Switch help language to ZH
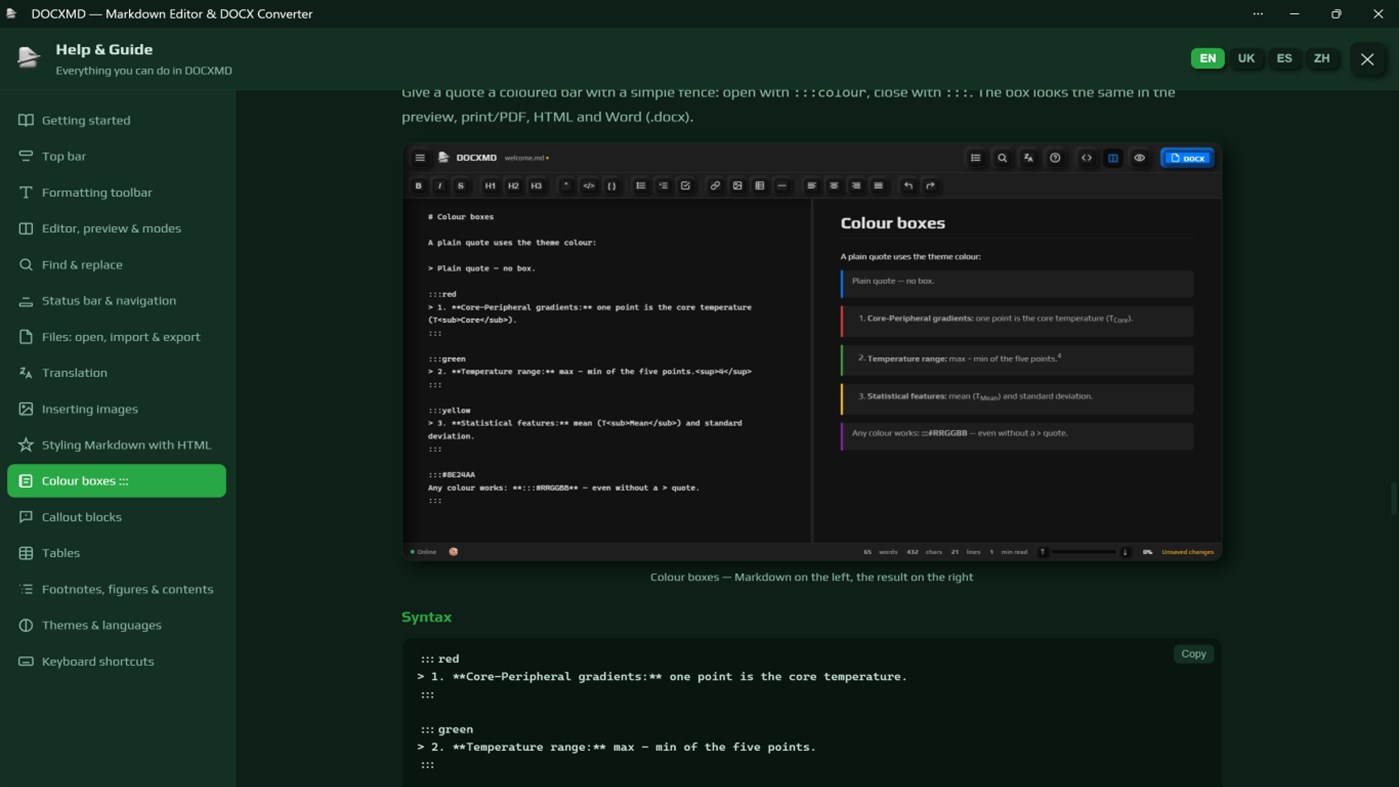1399x787 pixels. [1322, 58]
